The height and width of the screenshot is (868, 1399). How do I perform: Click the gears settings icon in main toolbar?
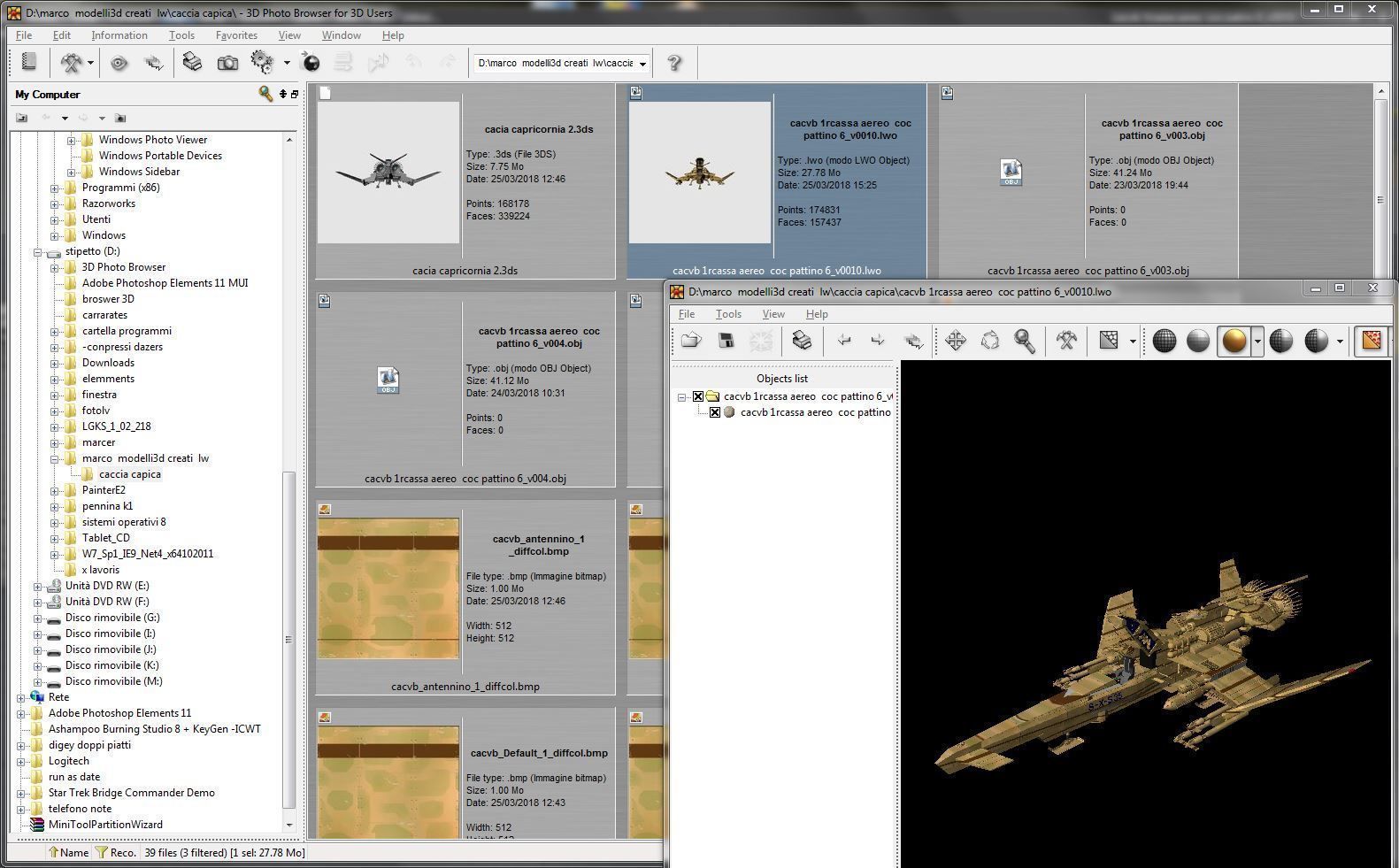coord(262,62)
